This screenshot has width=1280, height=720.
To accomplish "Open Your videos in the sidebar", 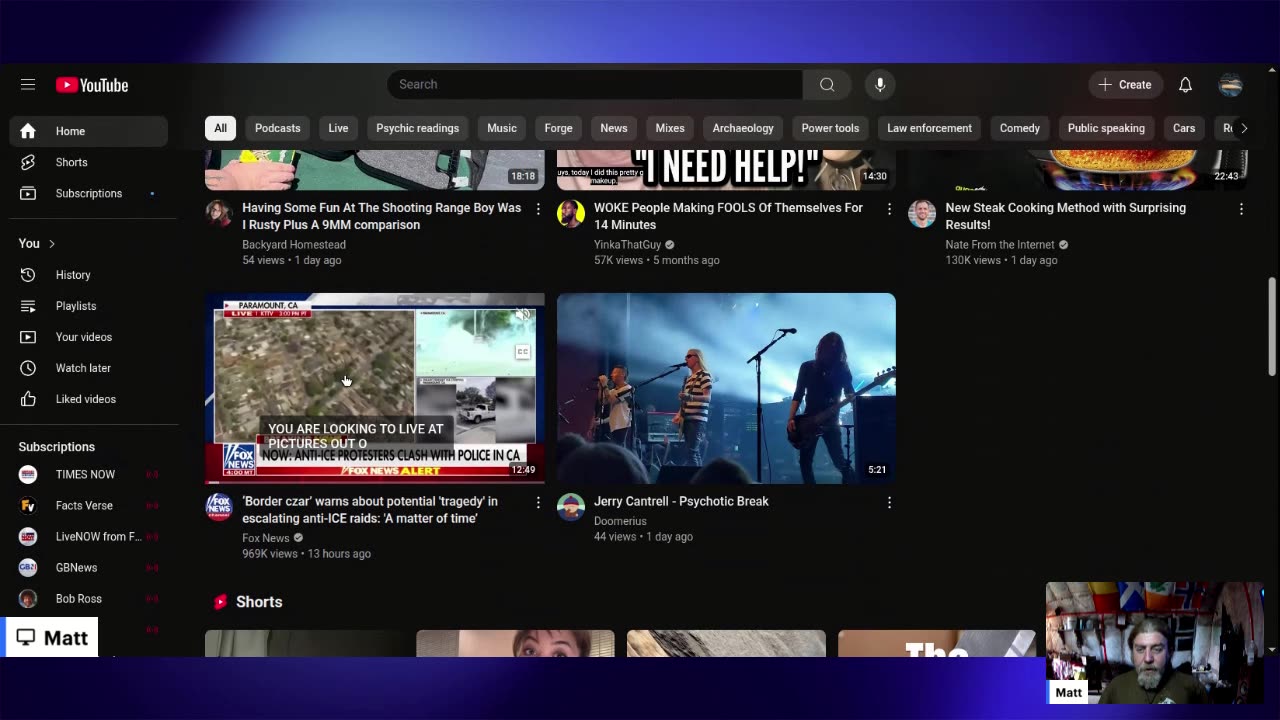I will (89, 337).
